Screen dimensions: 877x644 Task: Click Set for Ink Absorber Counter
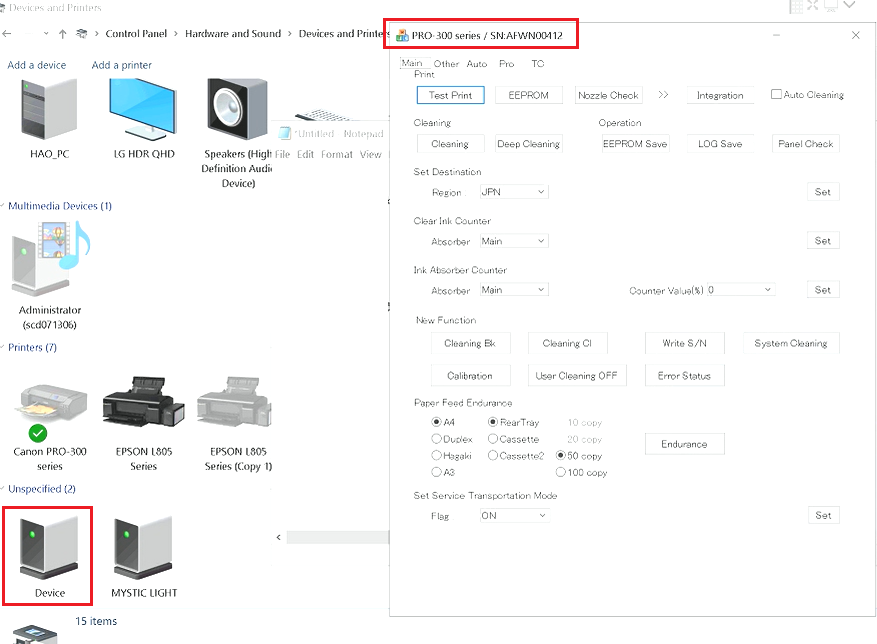click(x=823, y=290)
